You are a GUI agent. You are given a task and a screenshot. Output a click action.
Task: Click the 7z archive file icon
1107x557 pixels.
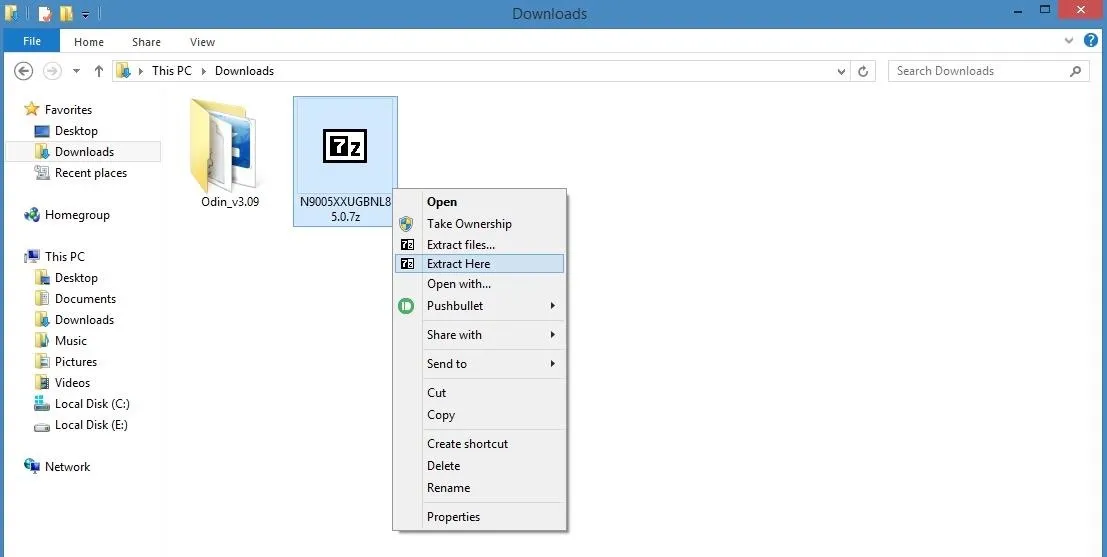[345, 146]
